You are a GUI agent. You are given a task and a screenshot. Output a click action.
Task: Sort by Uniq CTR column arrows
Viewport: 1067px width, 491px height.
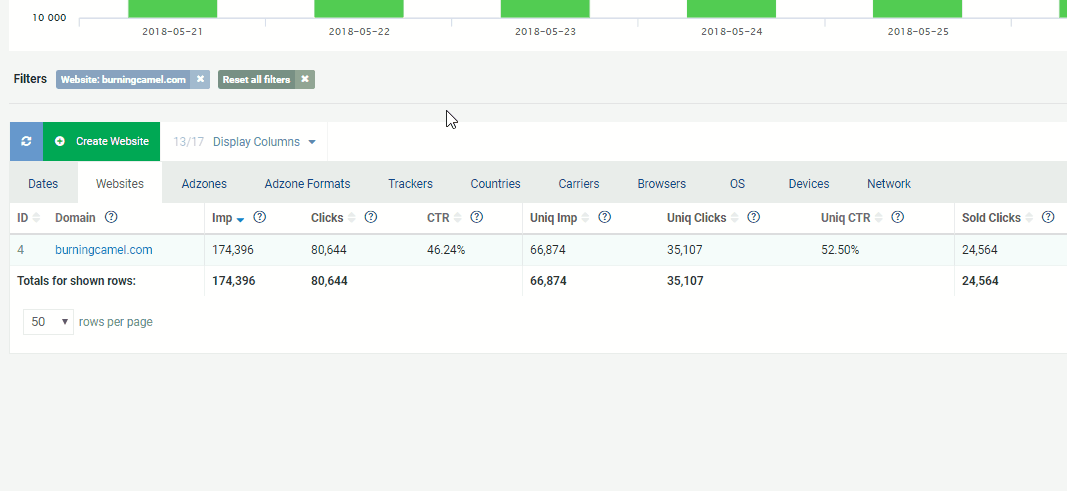(878, 218)
